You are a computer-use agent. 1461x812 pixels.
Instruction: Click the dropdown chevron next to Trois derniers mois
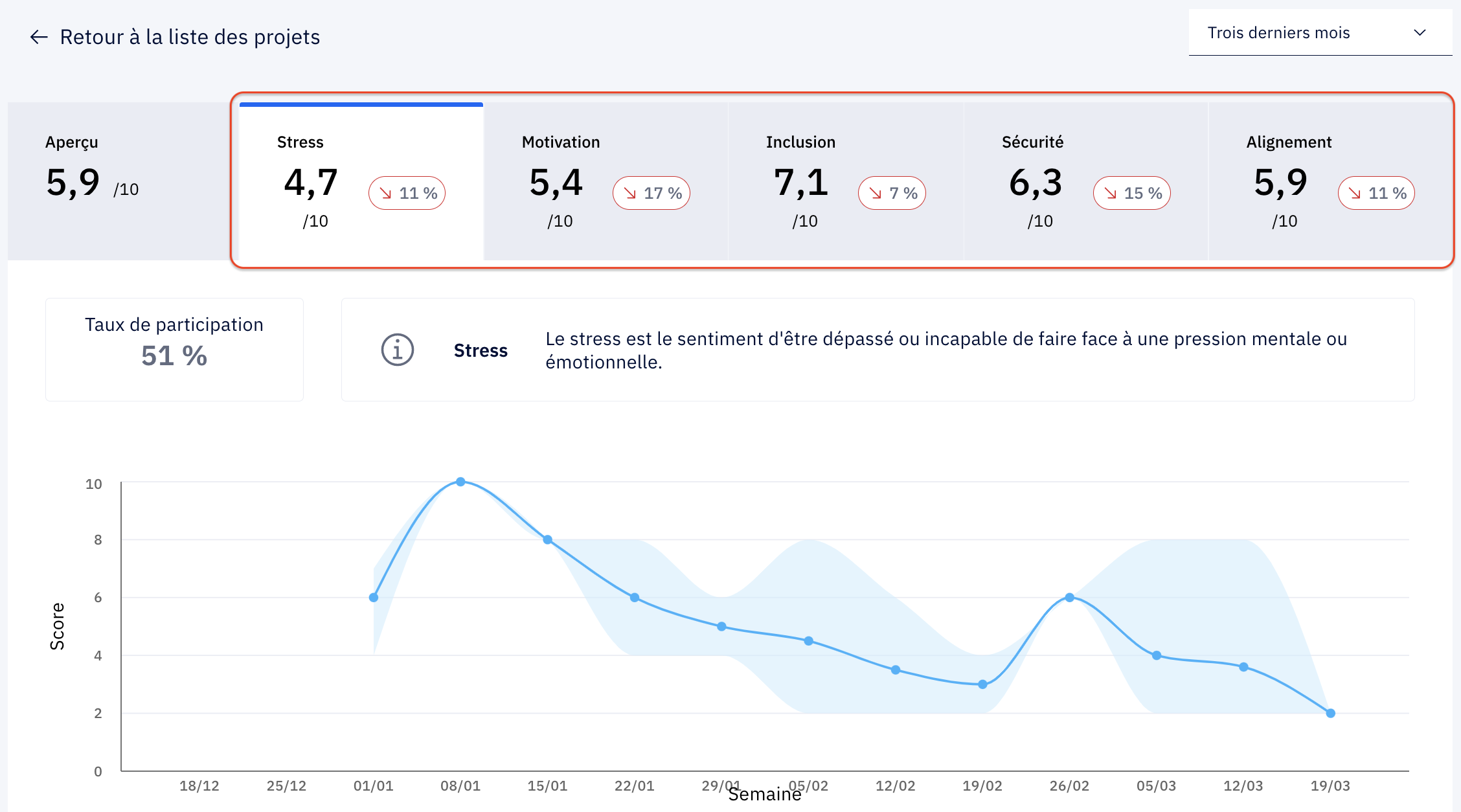coord(1420,32)
